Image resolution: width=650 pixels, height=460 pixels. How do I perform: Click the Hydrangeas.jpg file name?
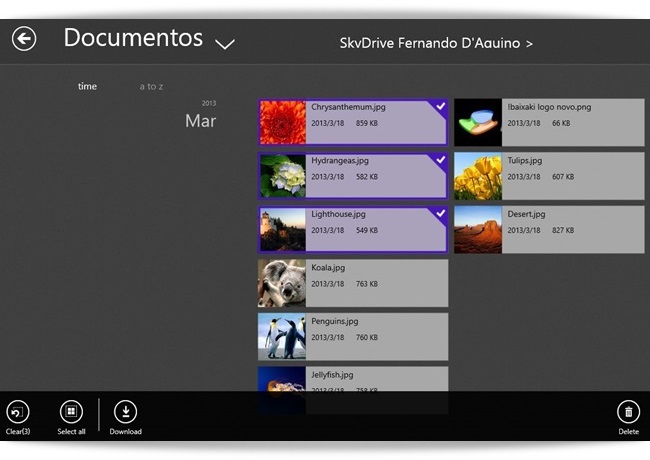pyautogui.click(x=340, y=160)
